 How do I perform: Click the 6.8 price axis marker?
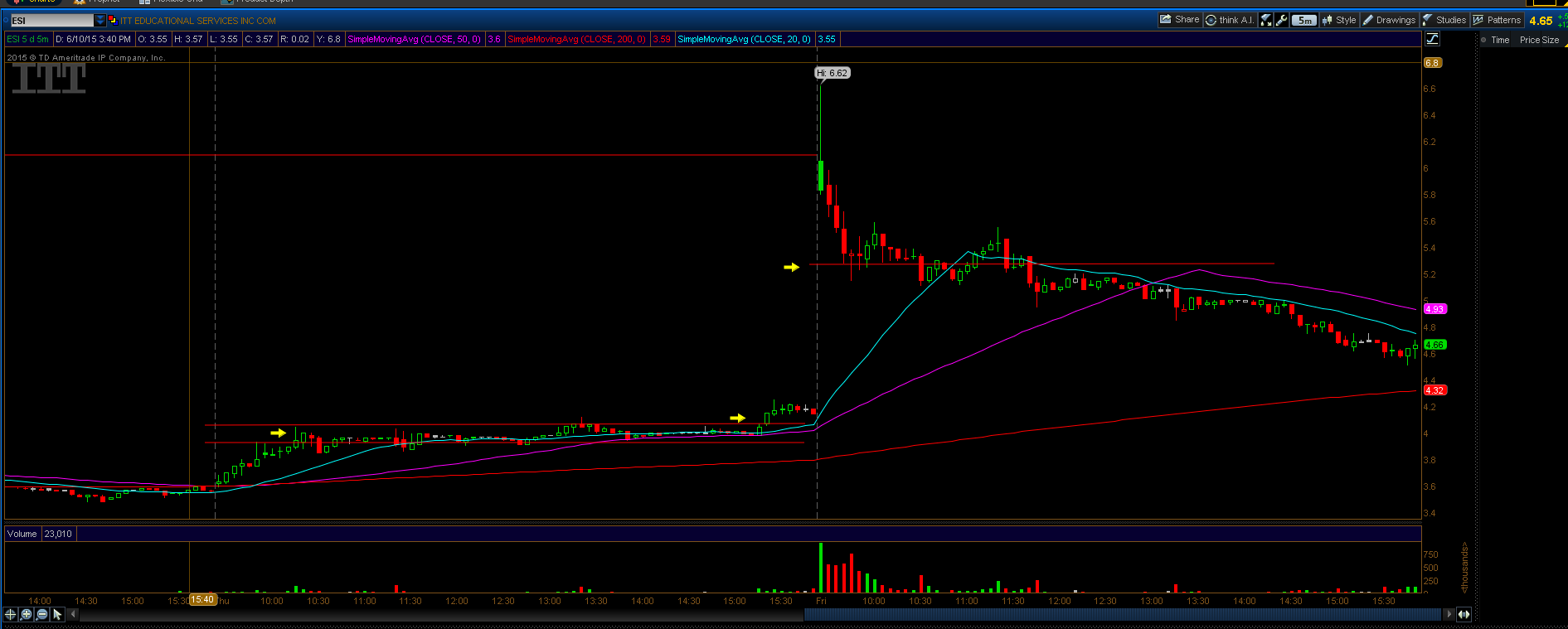(x=1432, y=63)
